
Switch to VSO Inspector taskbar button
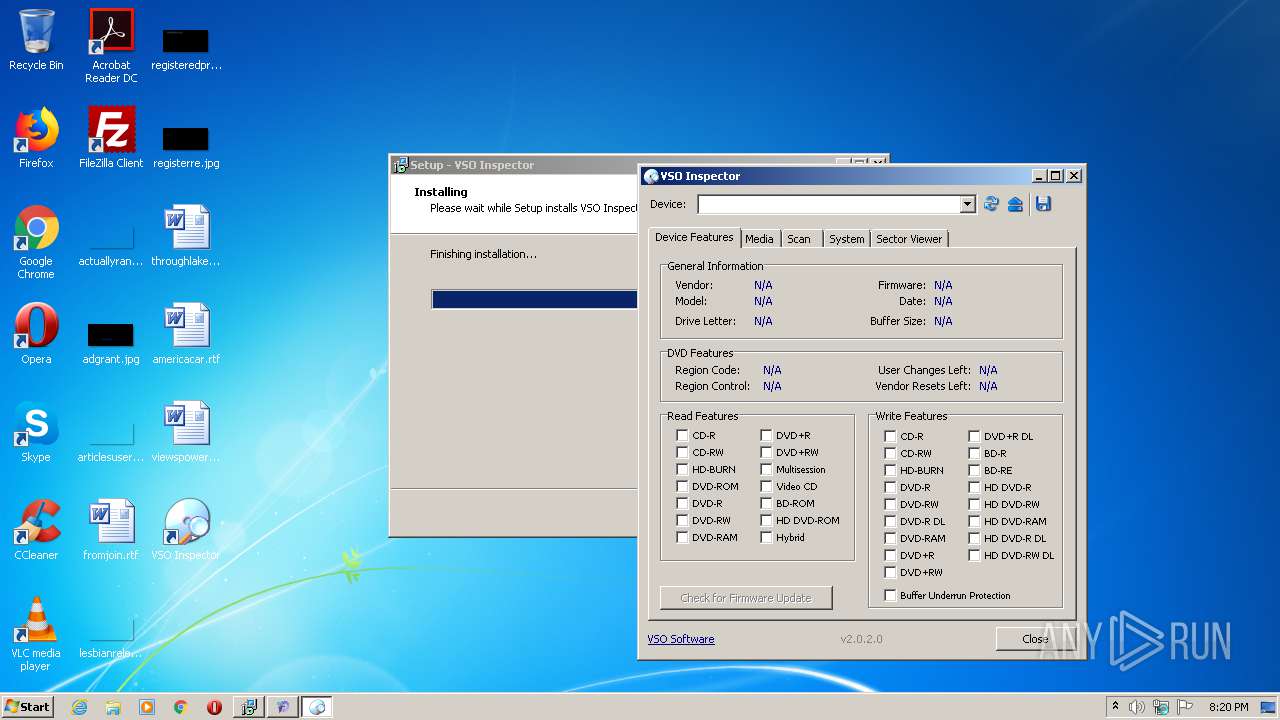click(317, 707)
